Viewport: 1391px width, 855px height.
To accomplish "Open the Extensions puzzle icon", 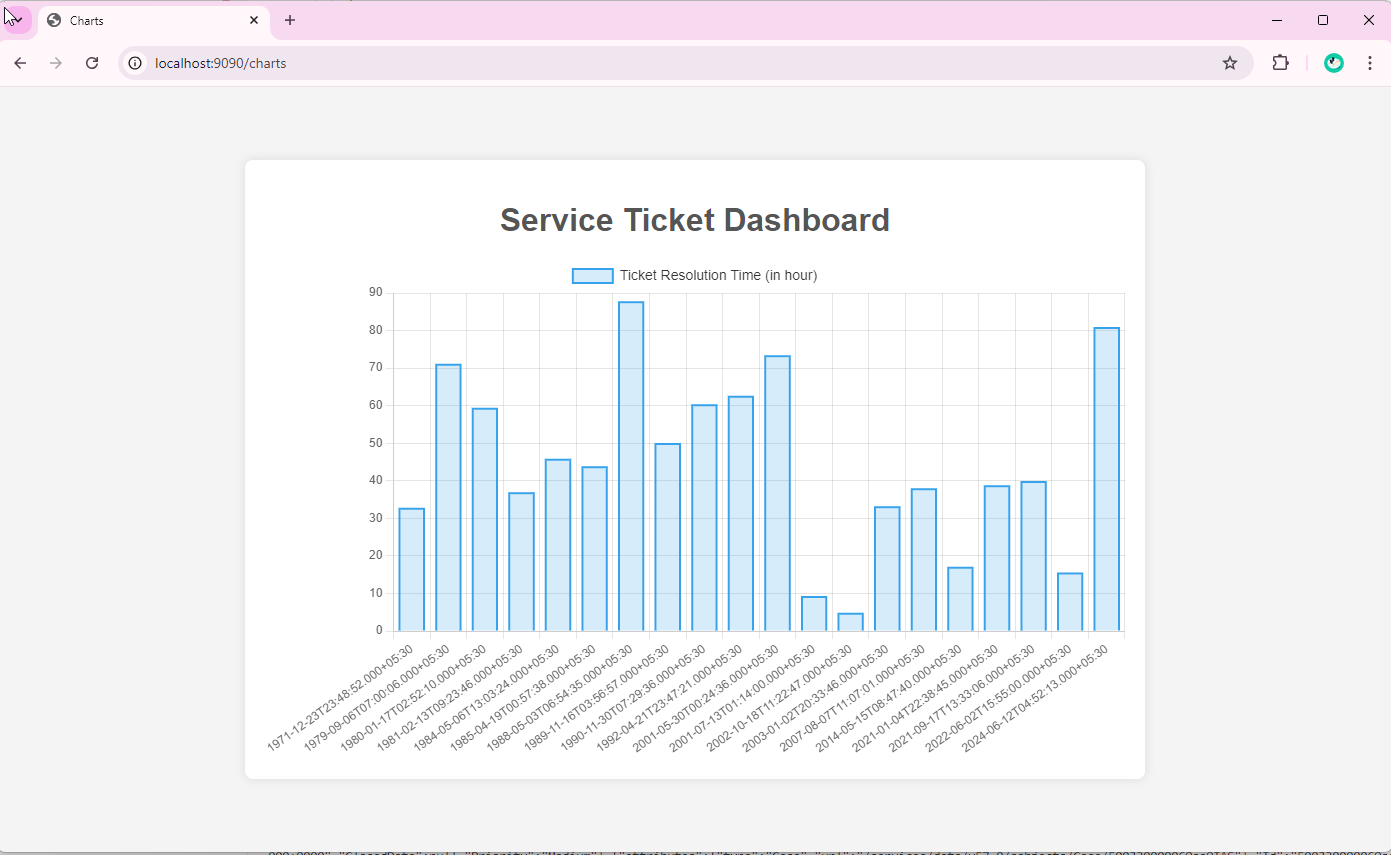I will pos(1280,63).
